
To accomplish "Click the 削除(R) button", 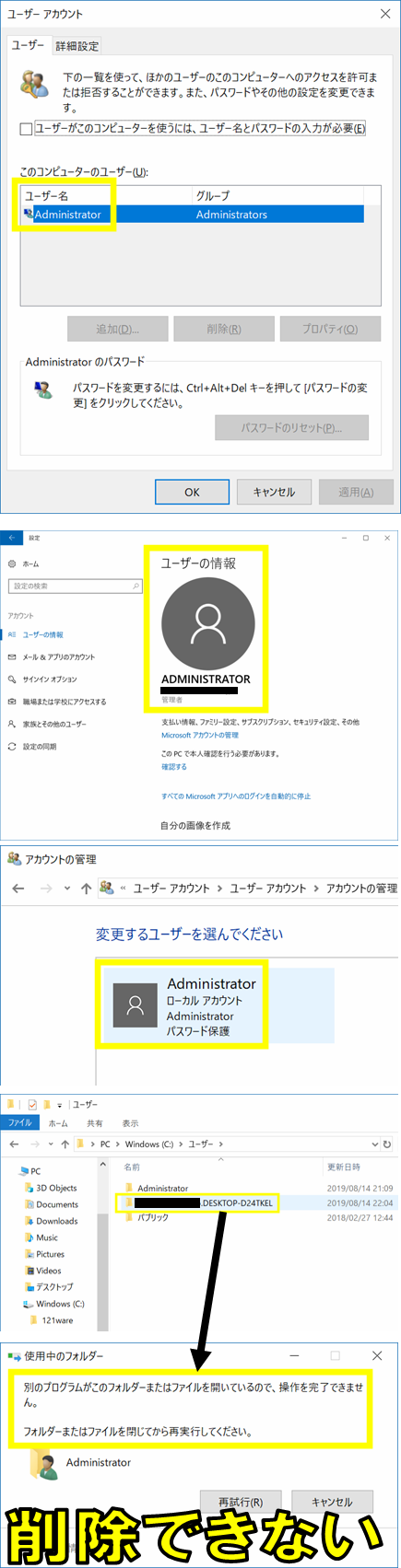I will pos(224,329).
